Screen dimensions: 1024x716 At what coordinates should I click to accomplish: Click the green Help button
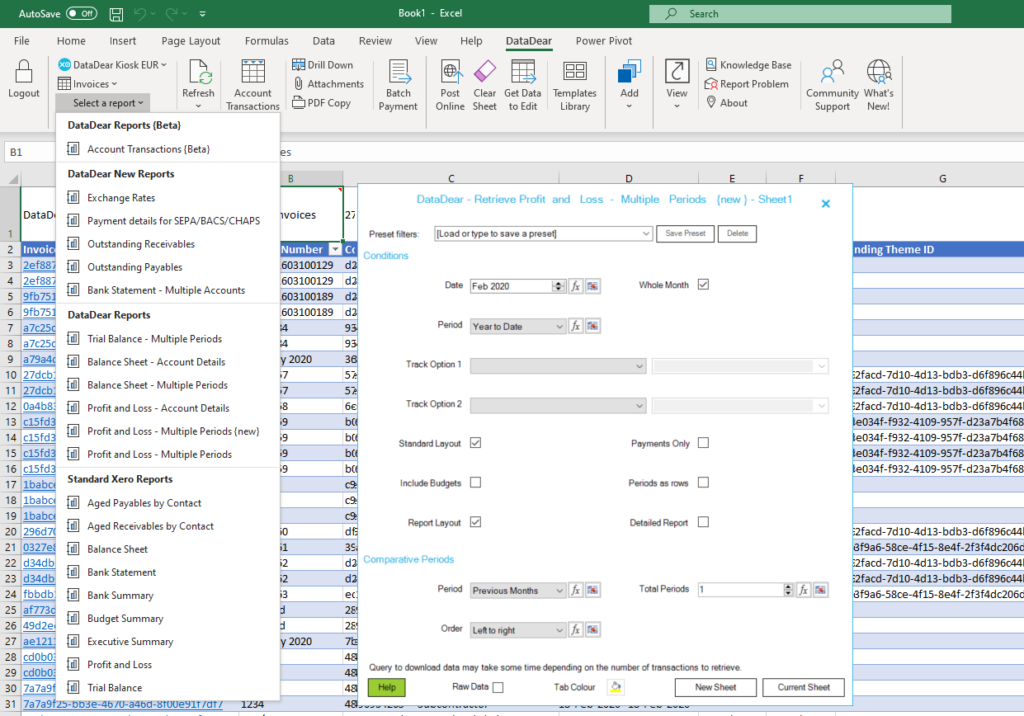coord(387,687)
